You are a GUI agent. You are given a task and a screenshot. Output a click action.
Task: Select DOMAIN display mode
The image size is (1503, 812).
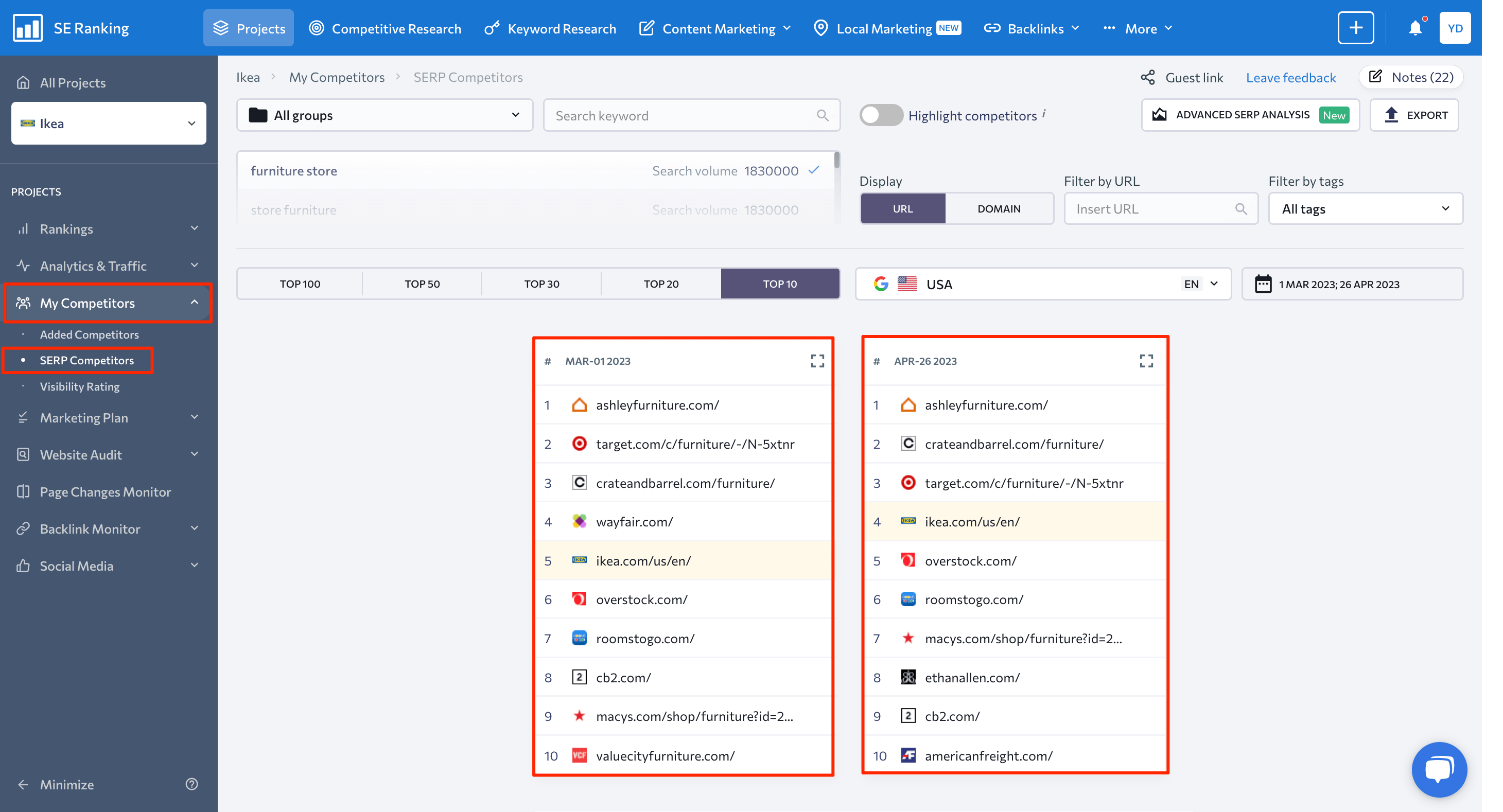tap(999, 209)
